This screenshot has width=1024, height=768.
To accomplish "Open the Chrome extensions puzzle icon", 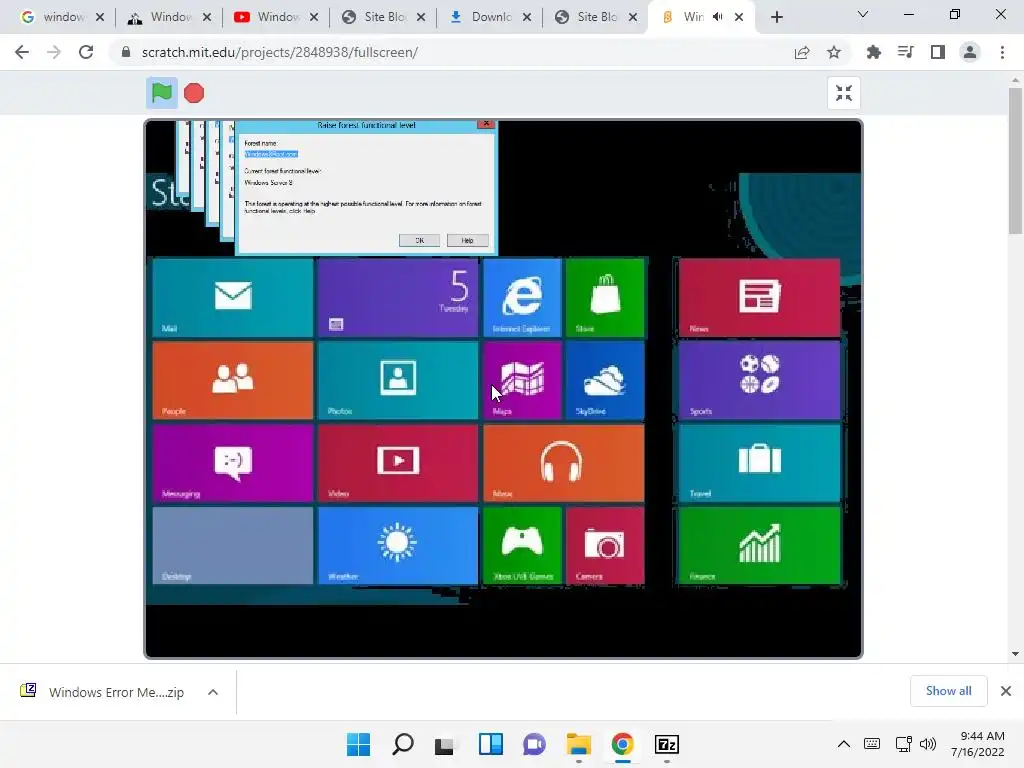I will 874,52.
